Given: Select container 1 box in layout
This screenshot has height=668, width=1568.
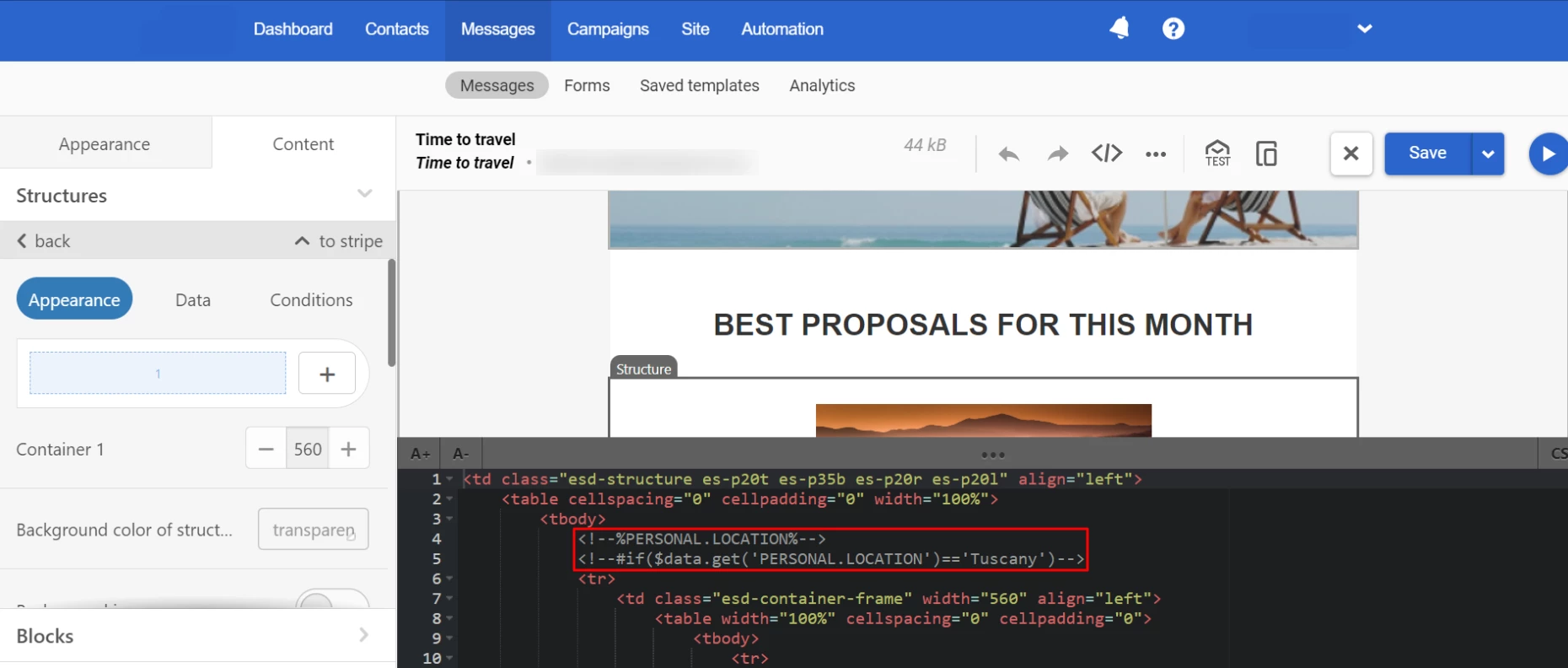Looking at the screenshot, I should (158, 374).
